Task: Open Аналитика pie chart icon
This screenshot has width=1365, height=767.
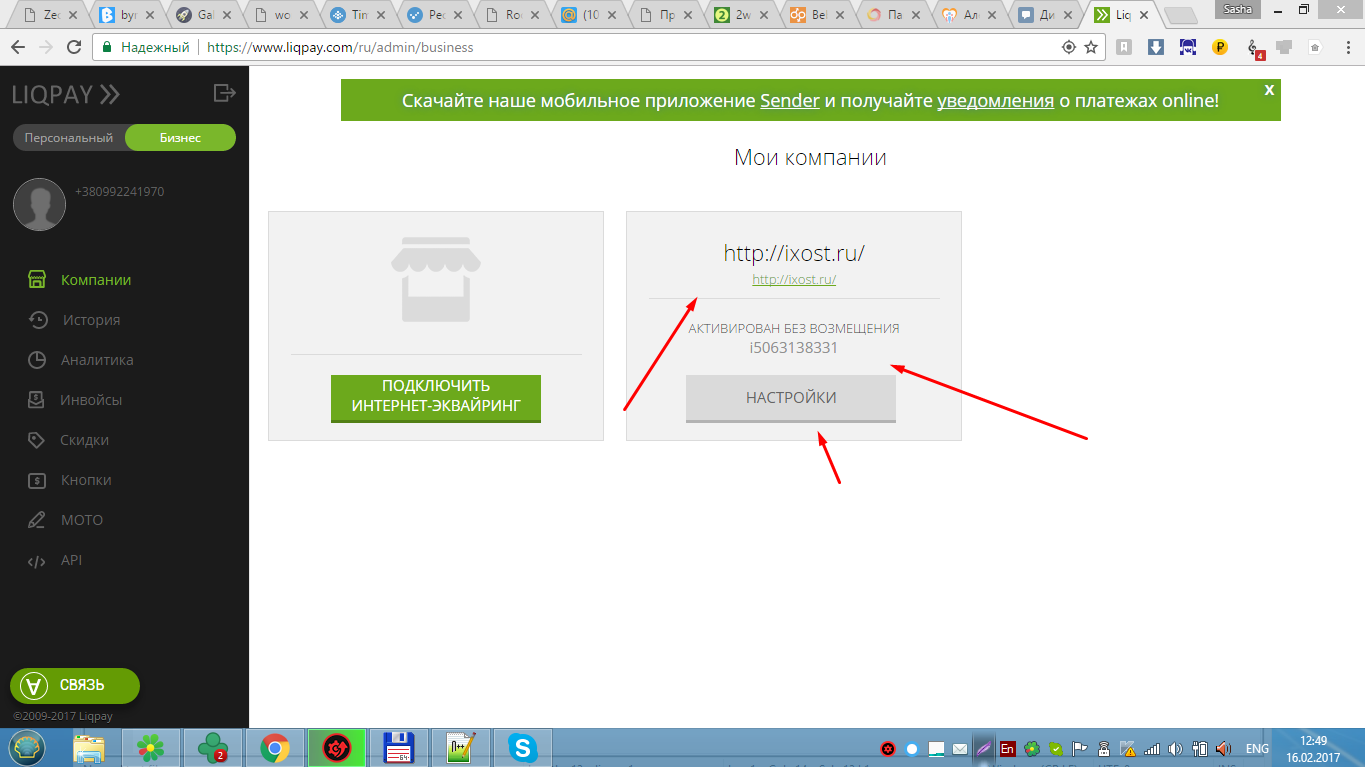Action: coord(37,360)
